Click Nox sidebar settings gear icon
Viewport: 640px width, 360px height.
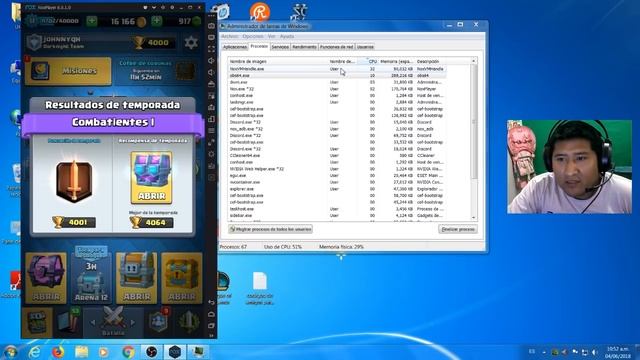pyautogui.click(x=211, y=154)
